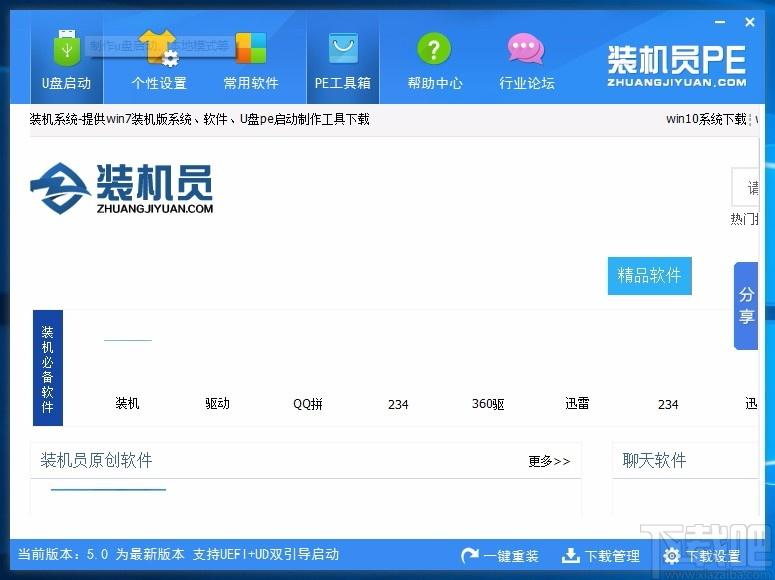The width and height of the screenshot is (775, 580).
Task: Open the 分享 share side tab
Action: [x=746, y=306]
